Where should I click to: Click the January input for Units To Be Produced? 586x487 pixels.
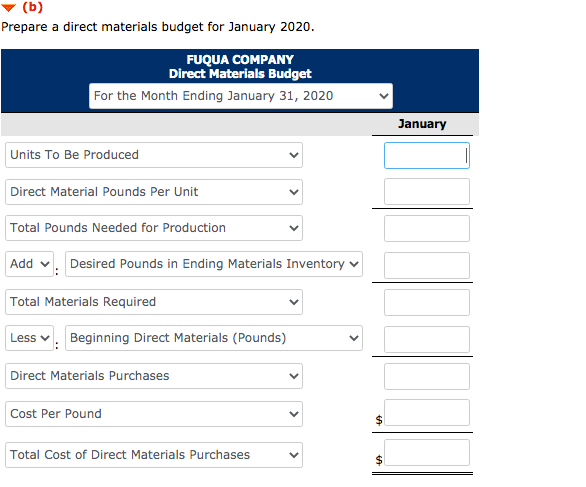(427, 155)
